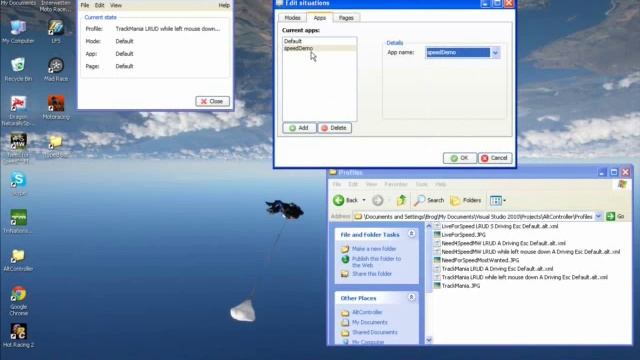This screenshot has height=360, width=640.
Task: Open the Back history dropdown arrow
Action: [x=364, y=200]
